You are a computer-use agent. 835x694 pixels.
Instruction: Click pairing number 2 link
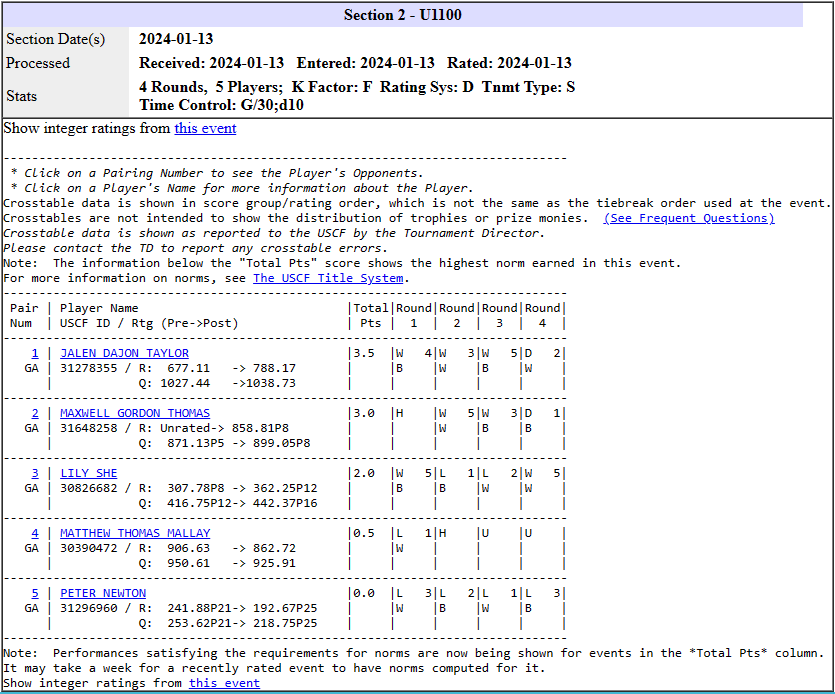point(34,413)
